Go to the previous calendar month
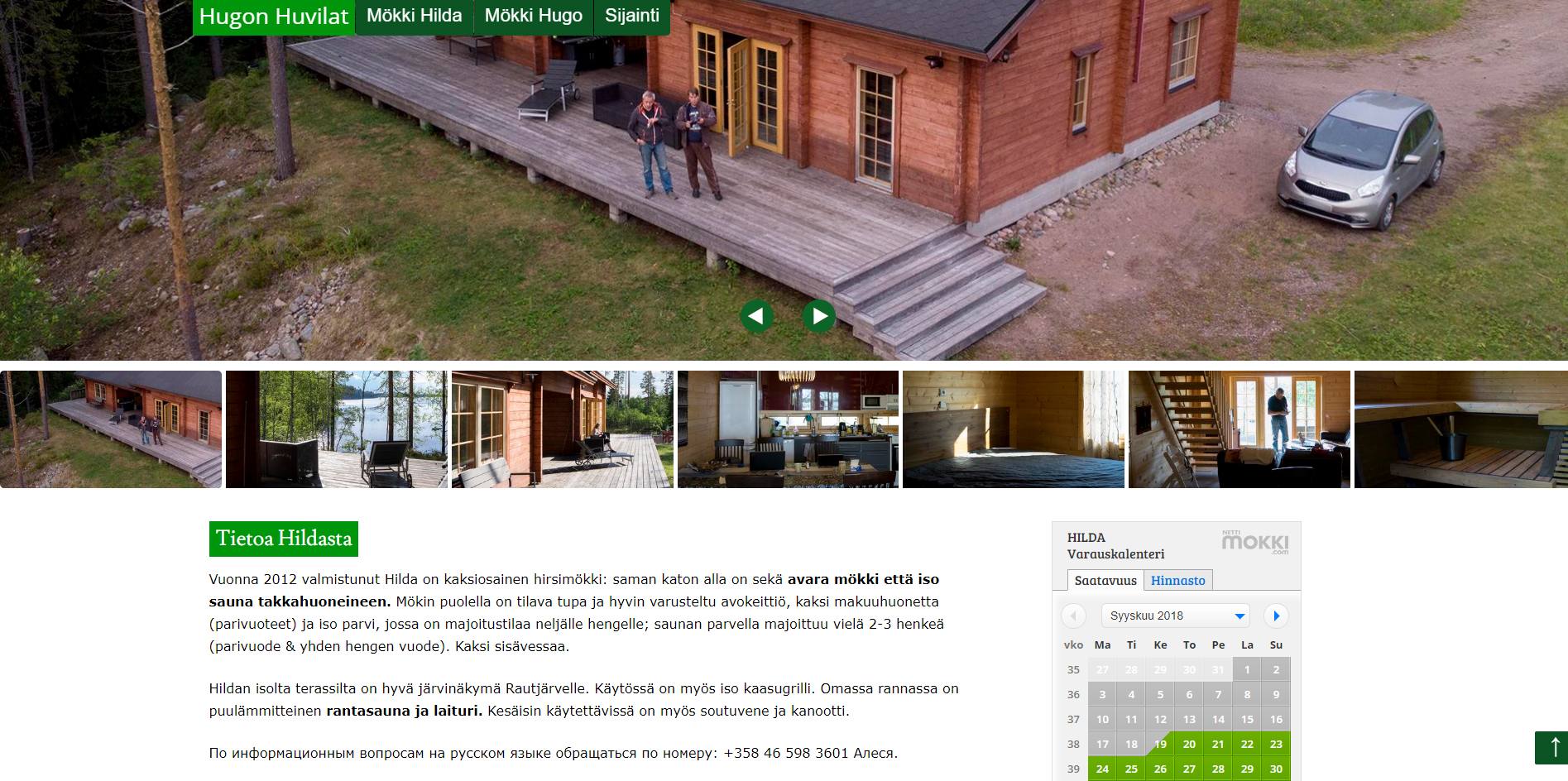This screenshot has width=1568, height=781. click(1073, 616)
